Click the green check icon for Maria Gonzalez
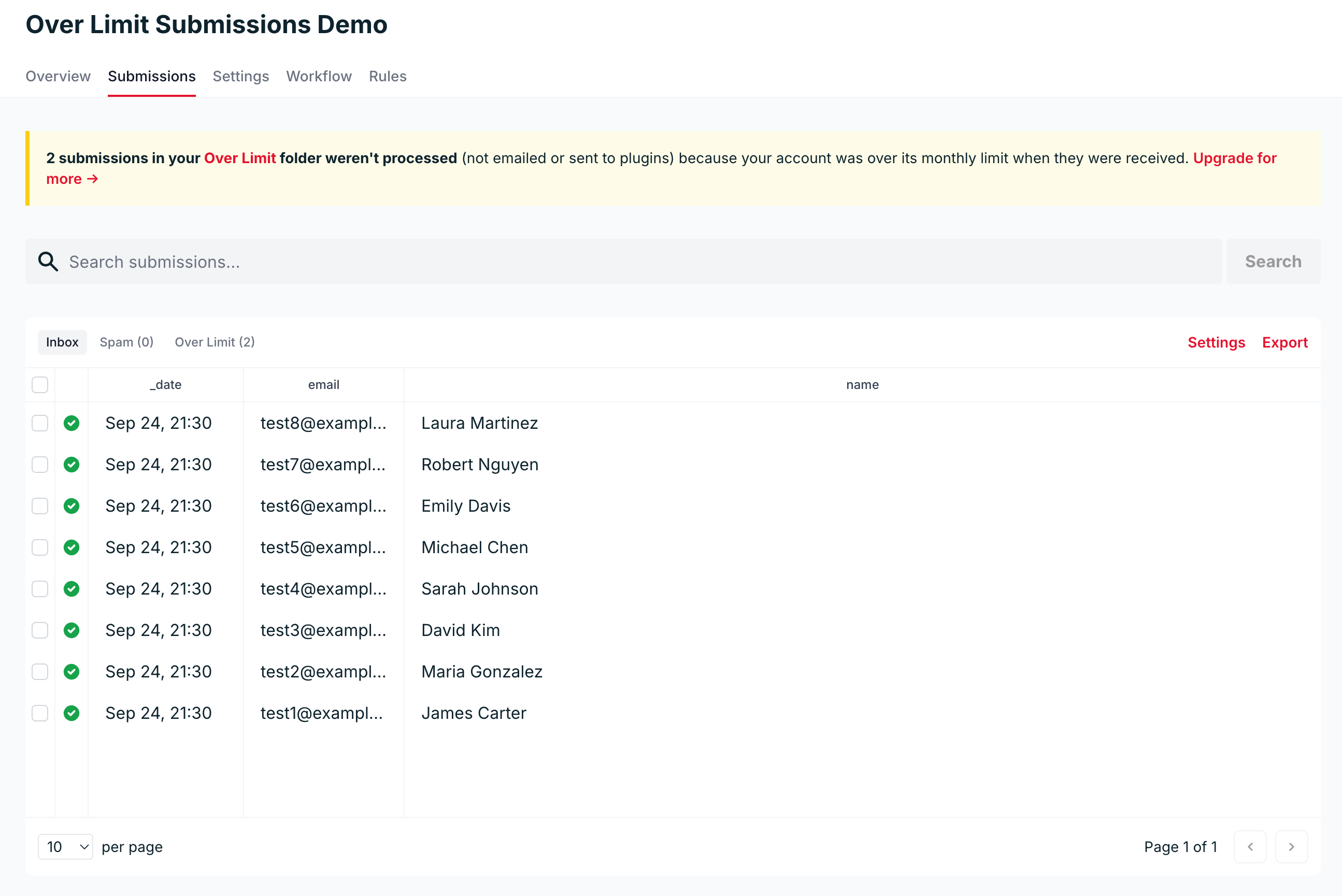Screen dimensions: 1342x896 pyautogui.click(x=72, y=671)
